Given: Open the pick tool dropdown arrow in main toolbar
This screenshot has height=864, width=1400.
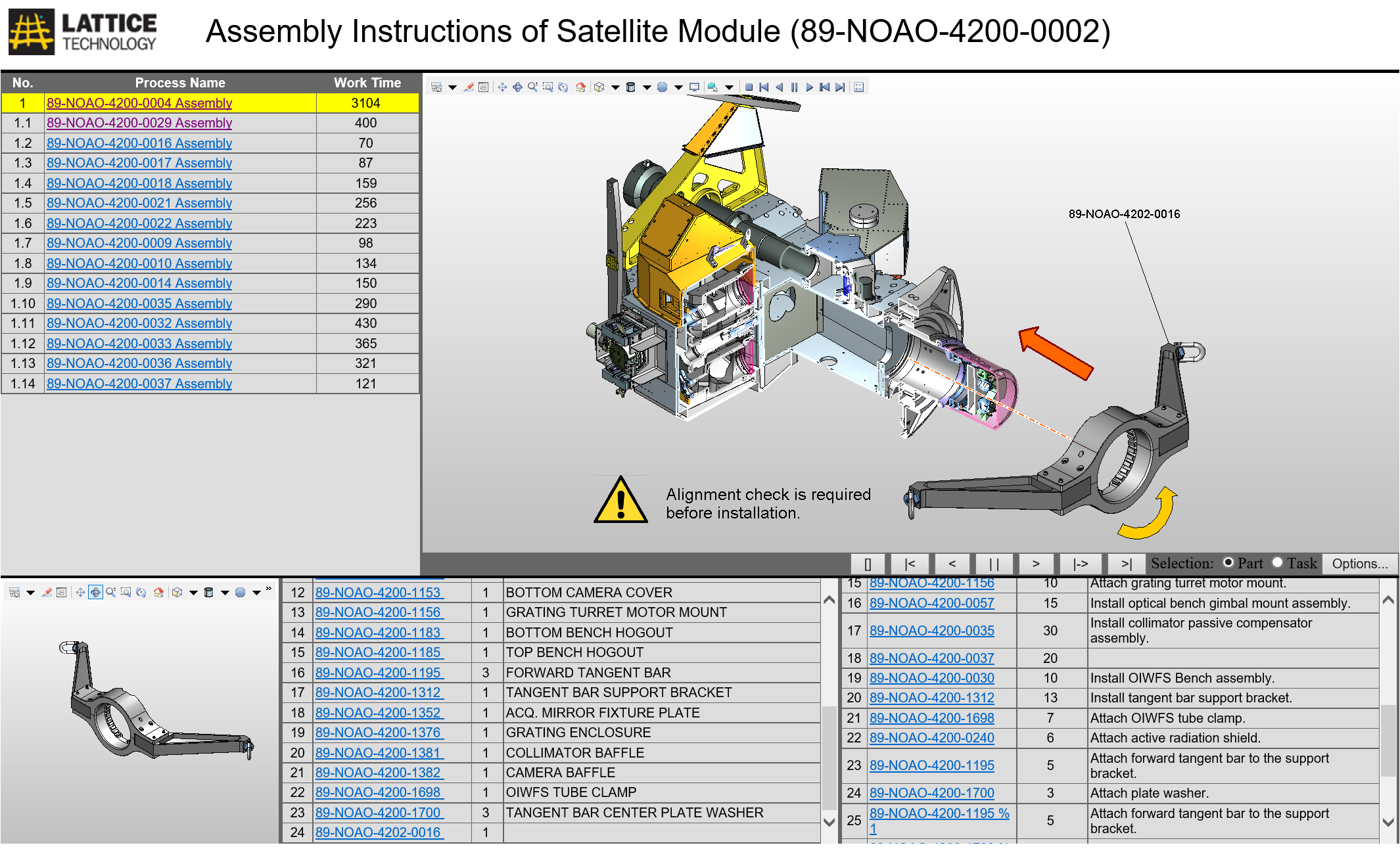Looking at the screenshot, I should (729, 87).
